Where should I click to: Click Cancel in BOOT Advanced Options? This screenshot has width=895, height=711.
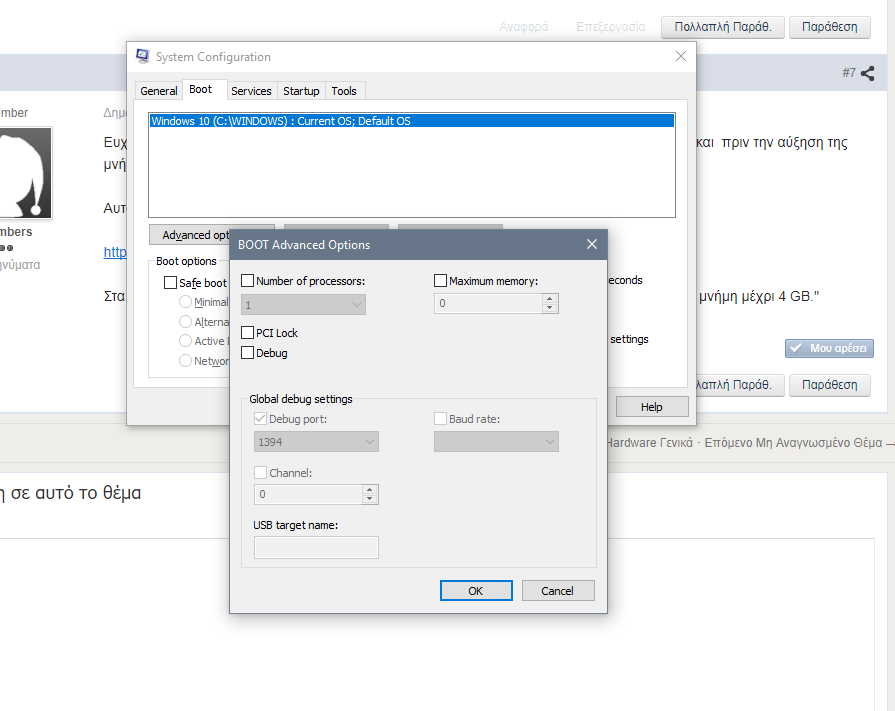(558, 591)
